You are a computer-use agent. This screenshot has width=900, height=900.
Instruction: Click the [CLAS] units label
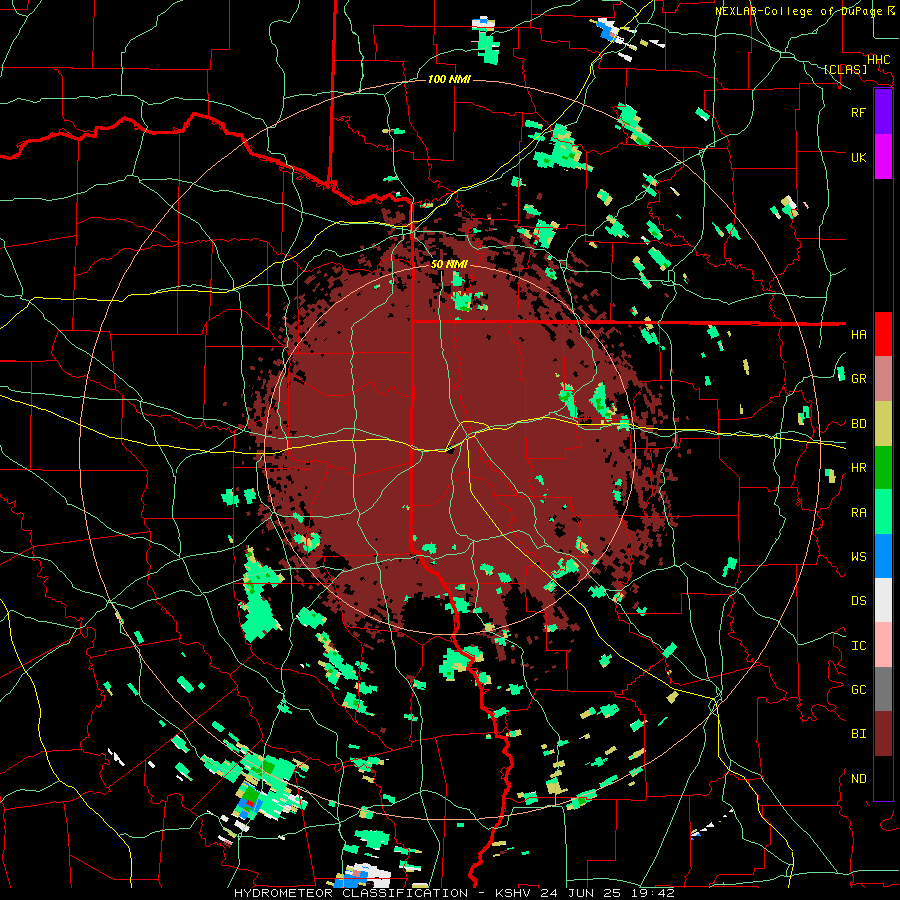(x=845, y=70)
